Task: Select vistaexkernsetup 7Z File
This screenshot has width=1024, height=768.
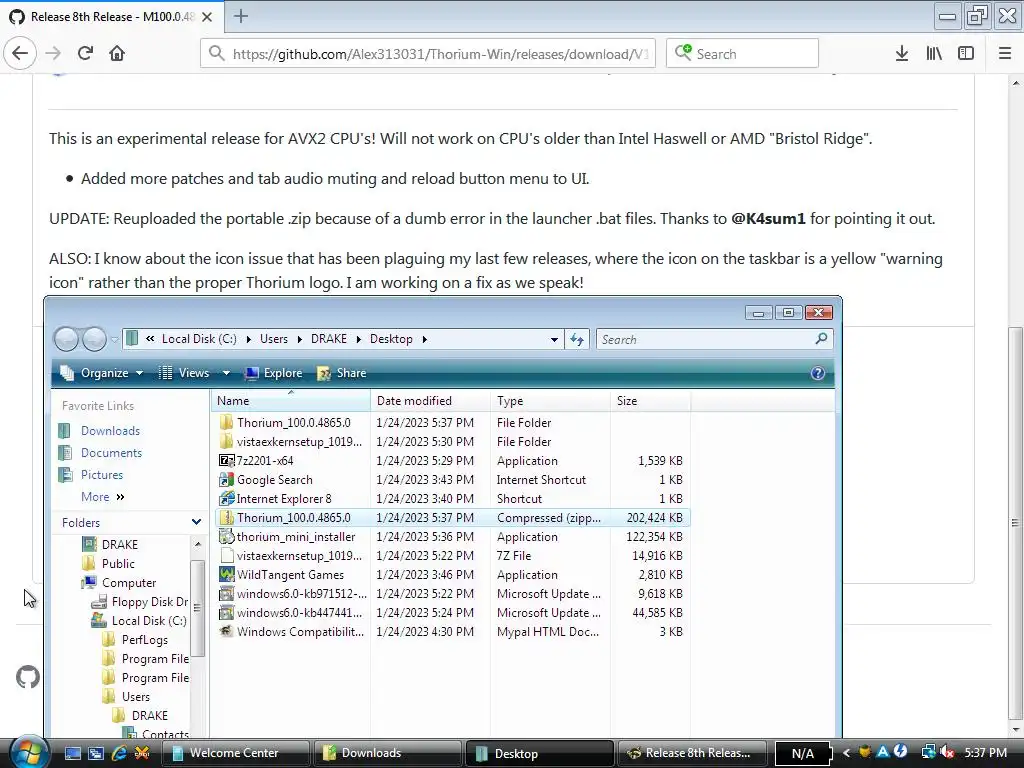Action: [x=451, y=556]
